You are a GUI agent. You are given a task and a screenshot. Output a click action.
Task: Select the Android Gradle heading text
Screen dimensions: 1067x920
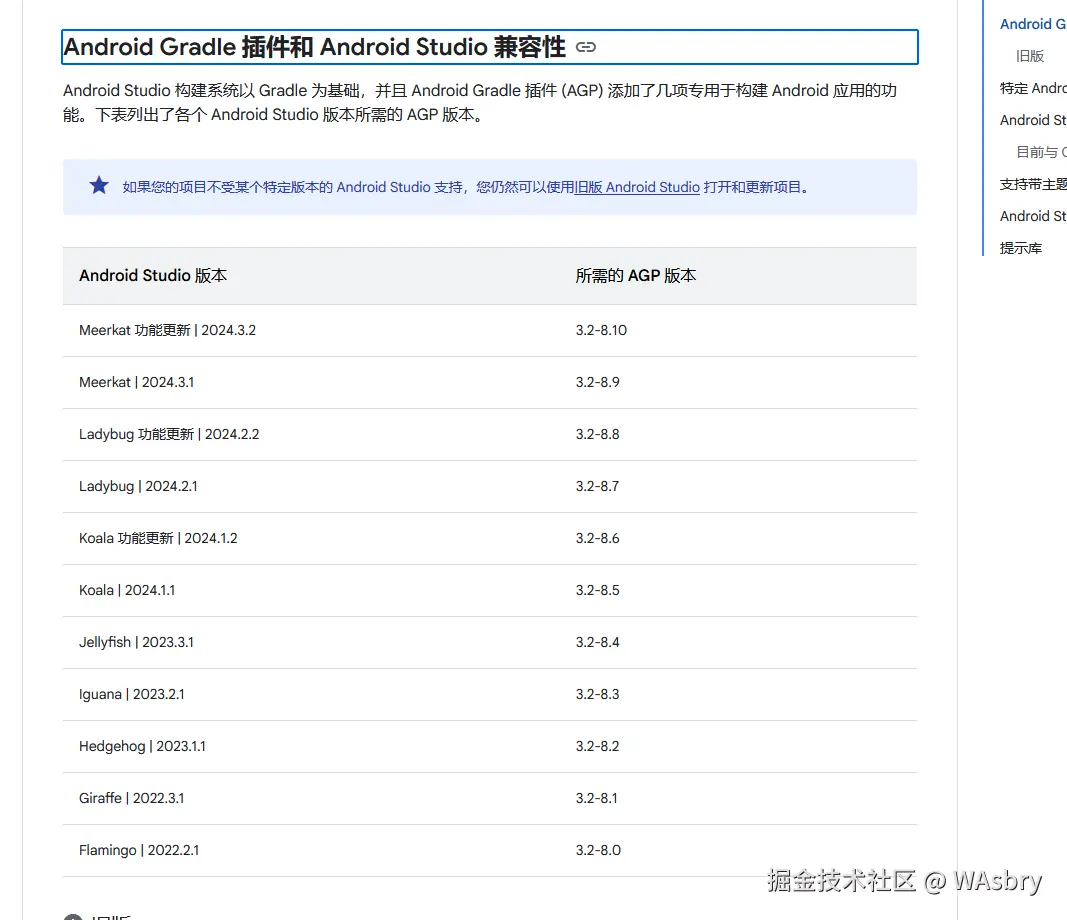tap(314, 47)
